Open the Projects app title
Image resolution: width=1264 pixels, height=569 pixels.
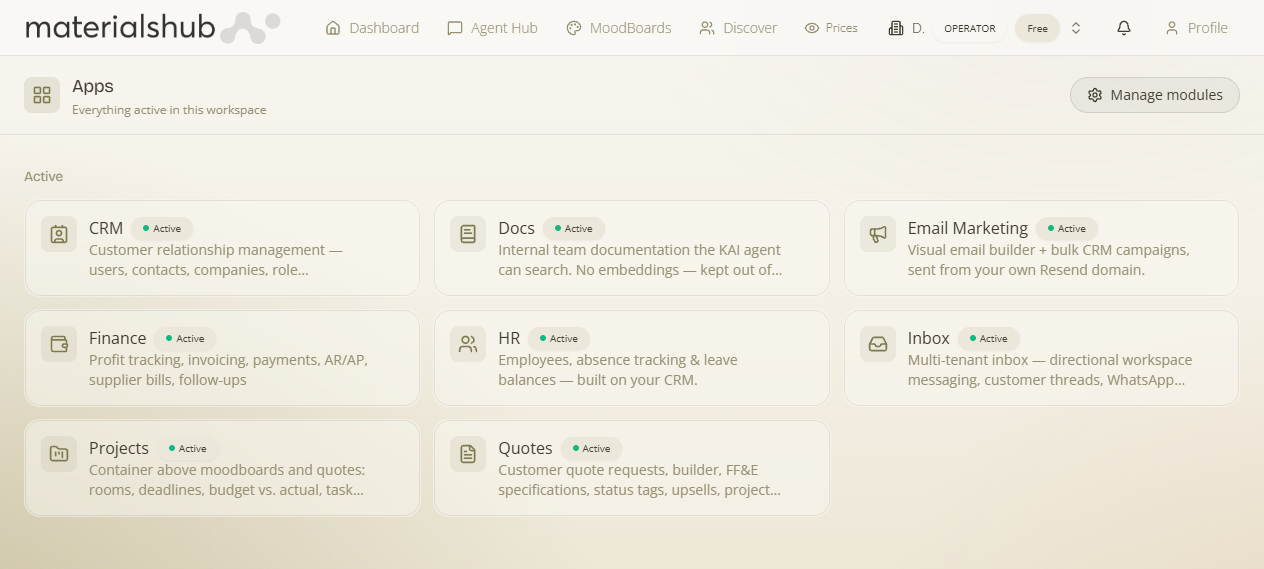(119, 448)
